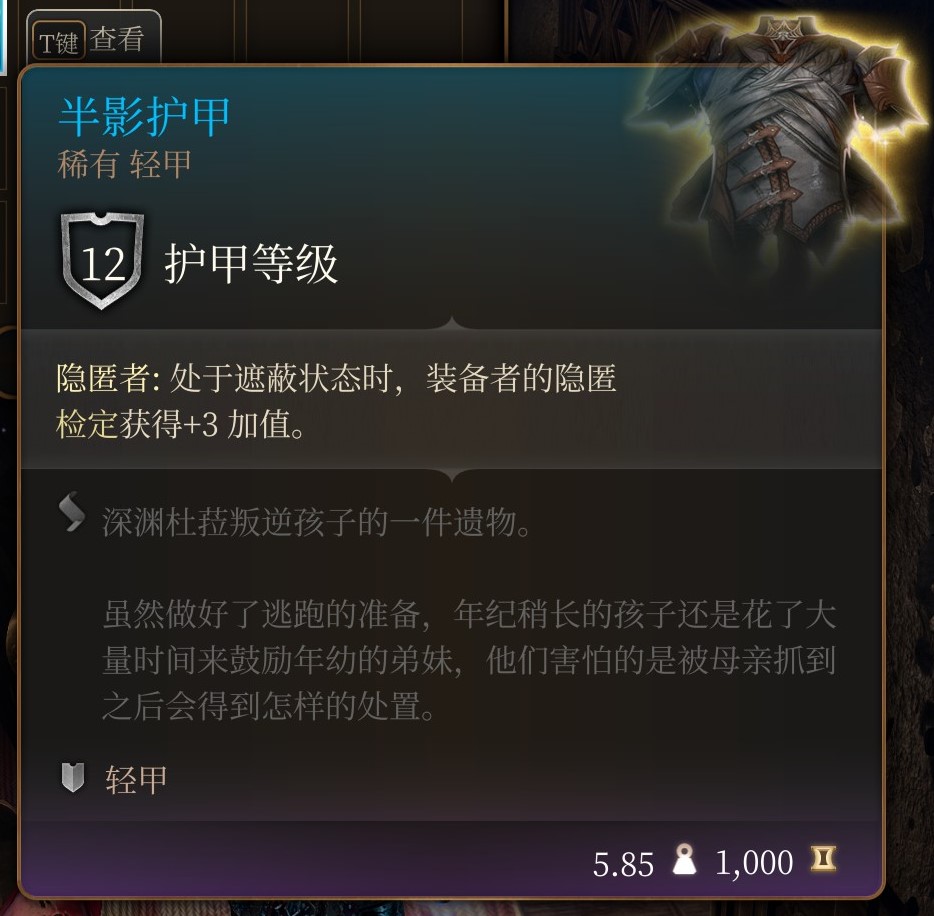Viewport: 934px width, 916px height.
Task: Click the weight icon next to 5.85
Action: (685, 859)
